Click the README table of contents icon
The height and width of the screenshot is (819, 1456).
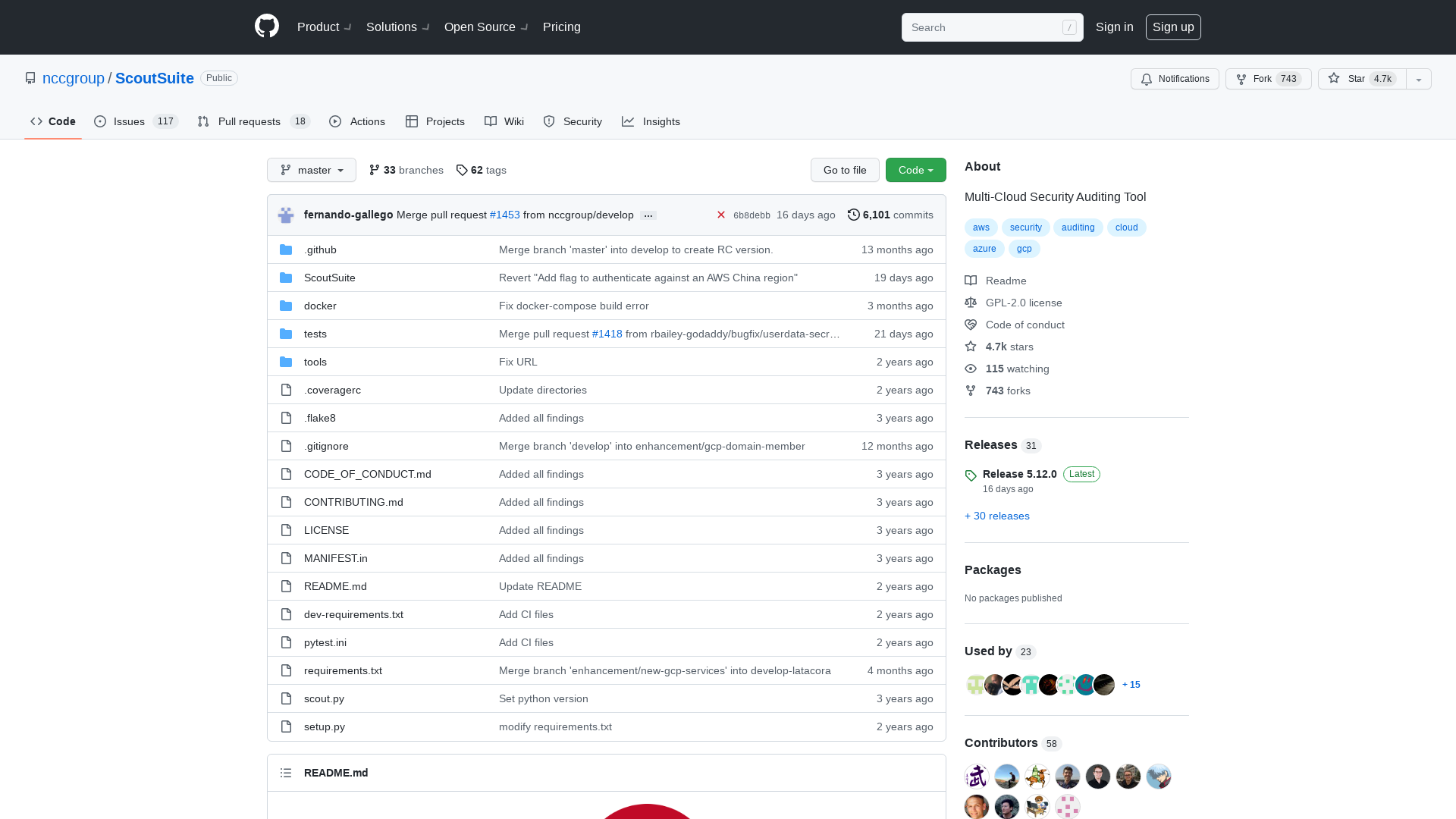(x=286, y=773)
